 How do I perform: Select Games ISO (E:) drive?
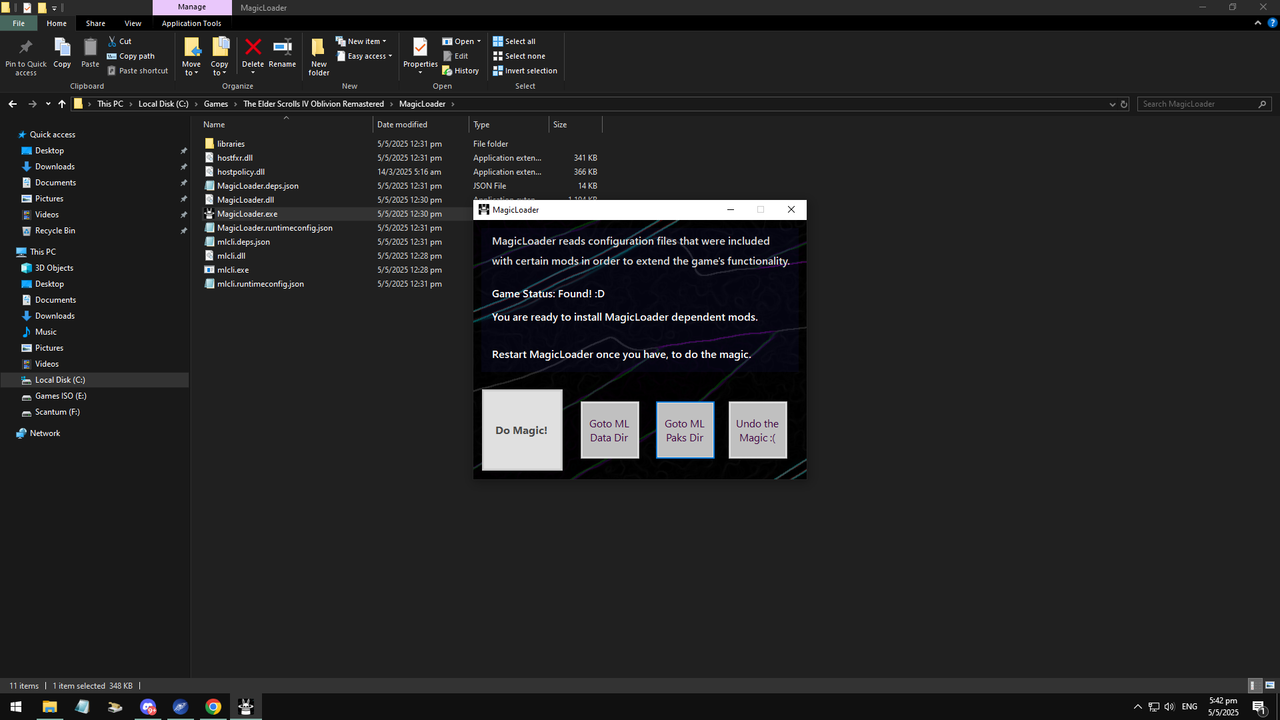click(x=60, y=396)
